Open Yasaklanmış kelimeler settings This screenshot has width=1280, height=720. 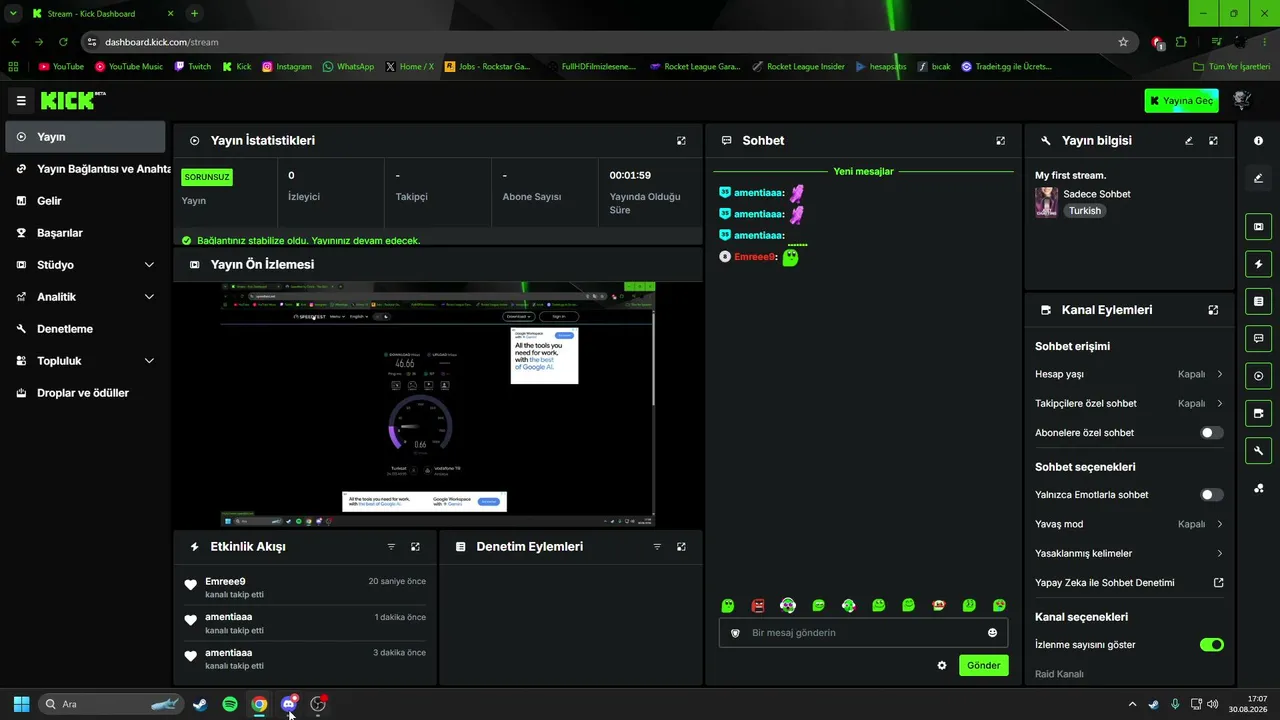[1129, 554]
